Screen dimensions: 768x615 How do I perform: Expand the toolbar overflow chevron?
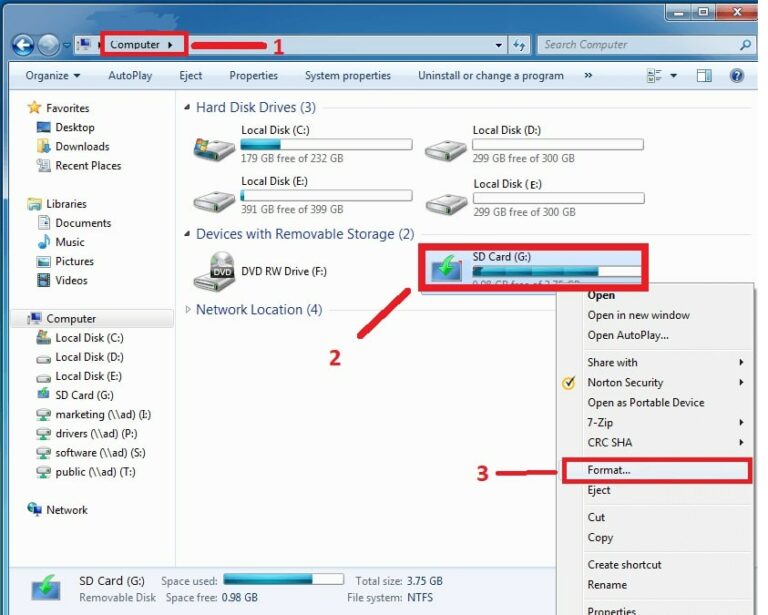point(588,76)
